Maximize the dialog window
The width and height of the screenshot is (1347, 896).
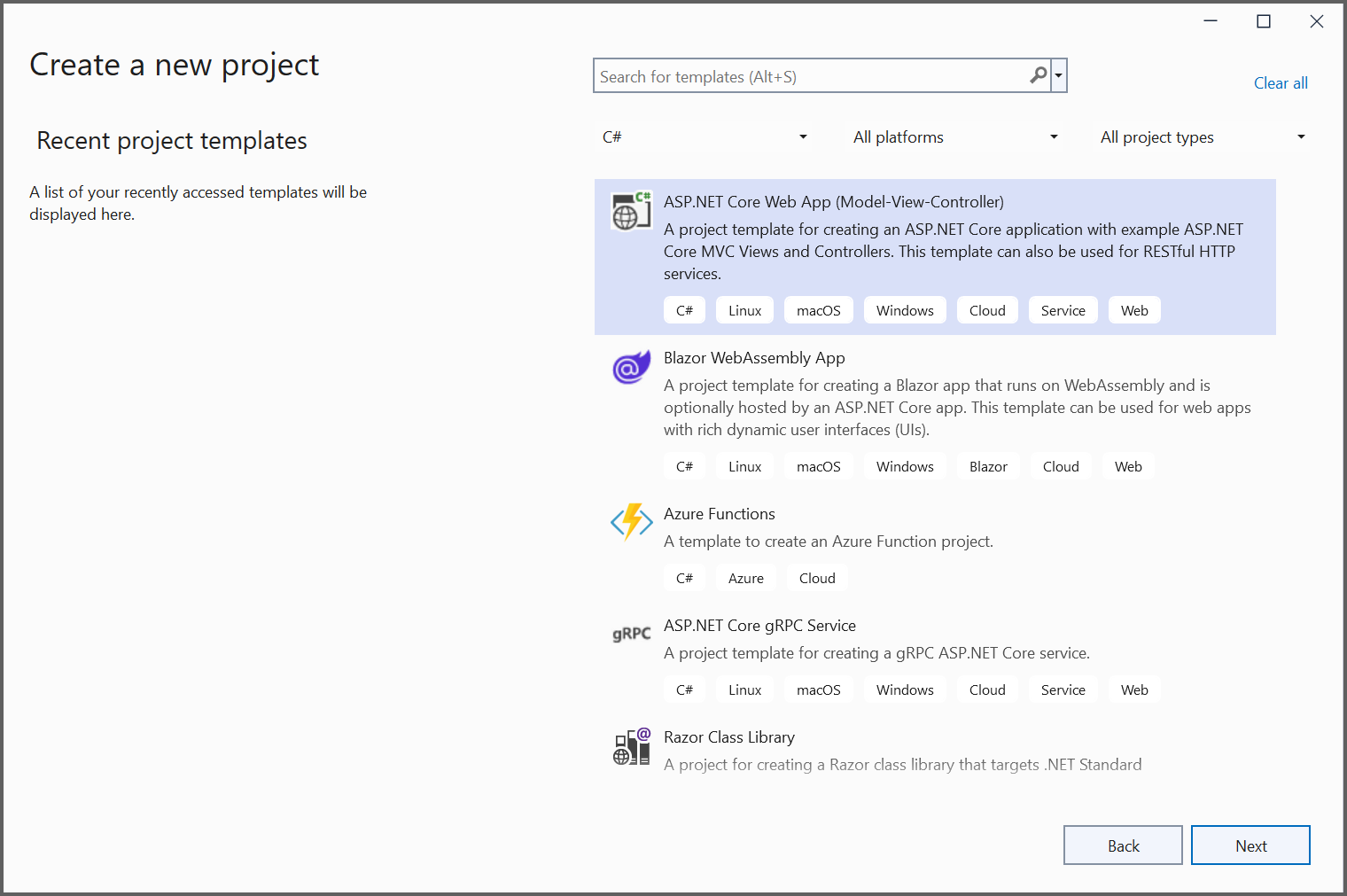click(x=1264, y=22)
